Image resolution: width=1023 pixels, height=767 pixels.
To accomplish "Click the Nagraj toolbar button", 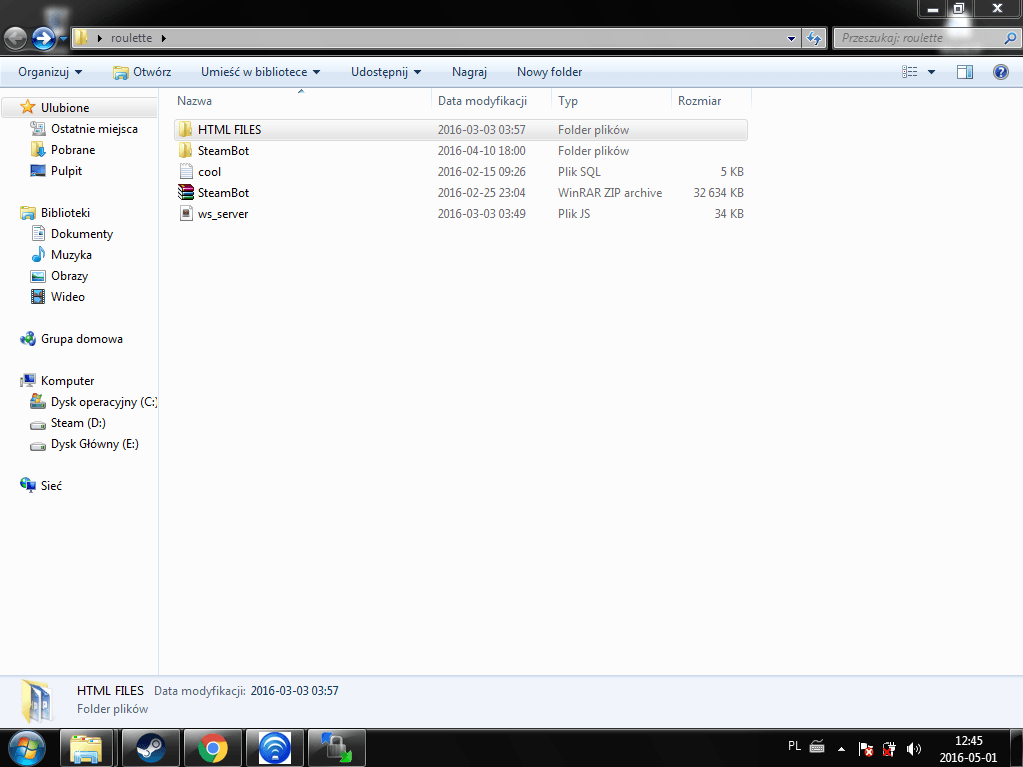I will pos(469,72).
